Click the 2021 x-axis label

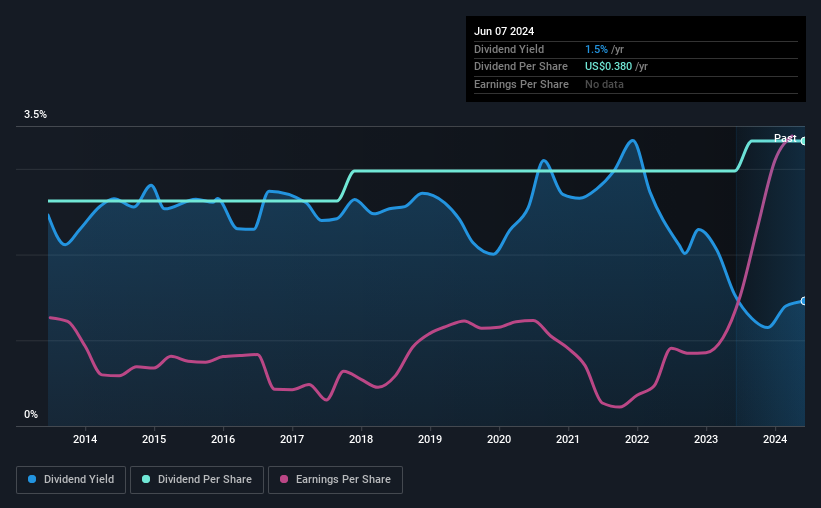pyautogui.click(x=568, y=439)
